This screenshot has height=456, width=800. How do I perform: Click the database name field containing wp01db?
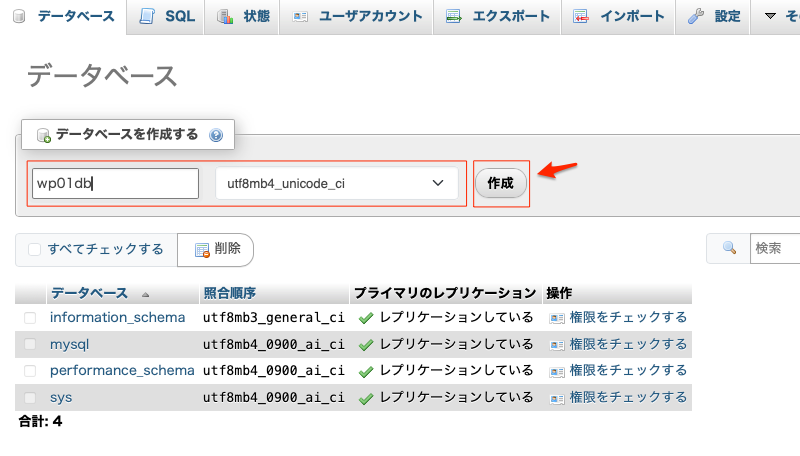(115, 183)
